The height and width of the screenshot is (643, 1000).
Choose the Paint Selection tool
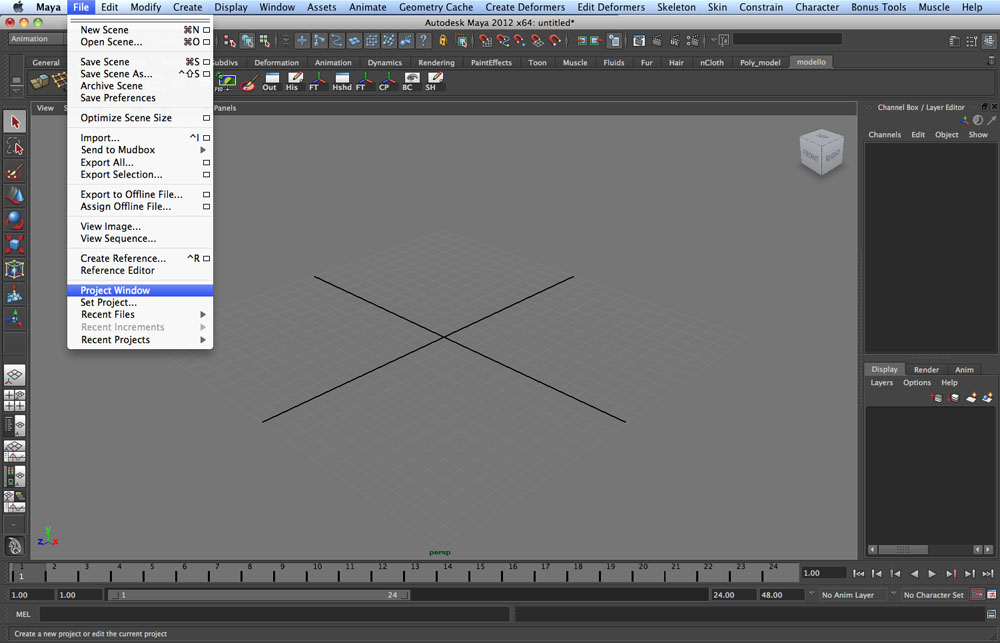click(15, 172)
